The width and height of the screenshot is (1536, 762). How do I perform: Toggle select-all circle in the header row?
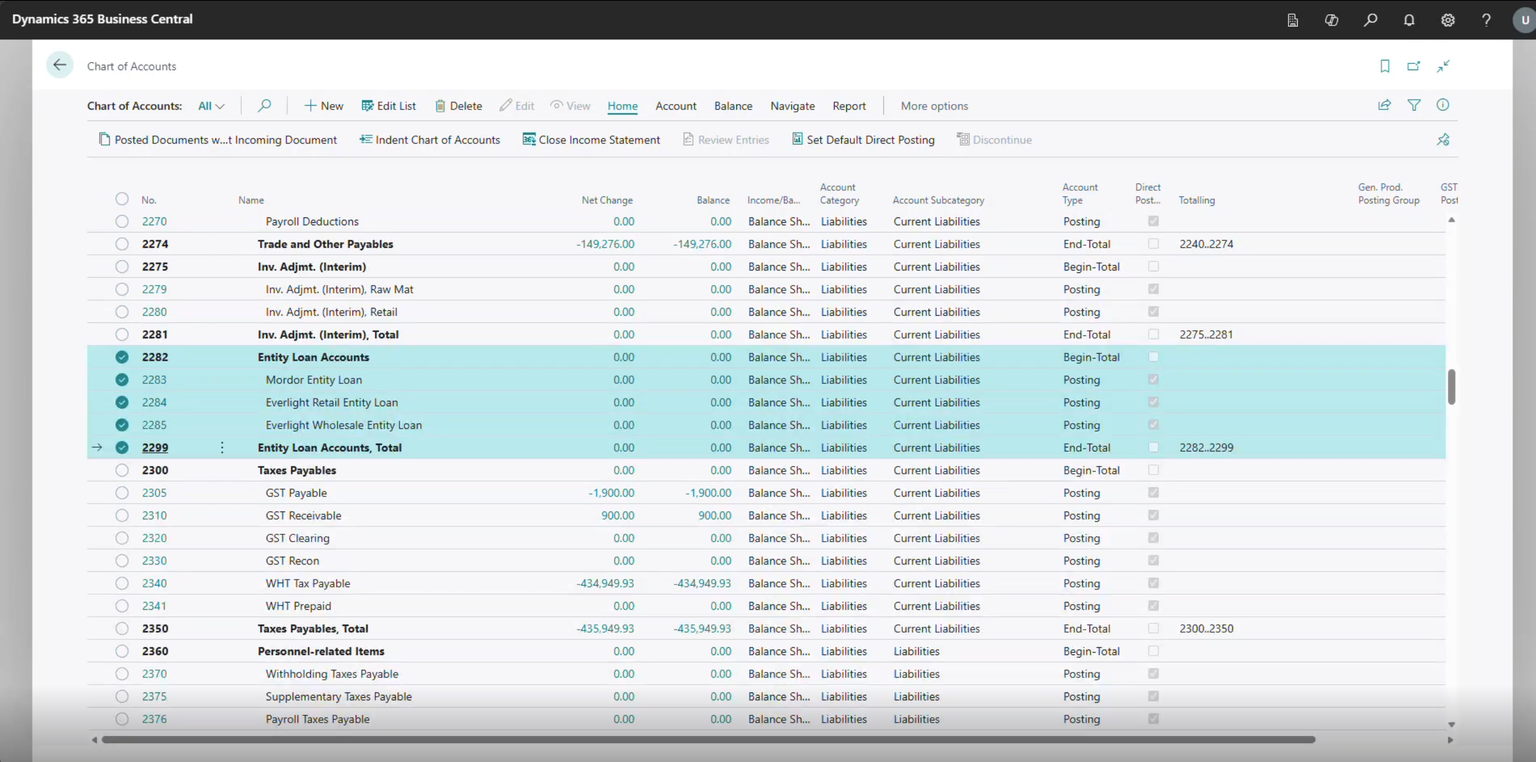coord(122,199)
